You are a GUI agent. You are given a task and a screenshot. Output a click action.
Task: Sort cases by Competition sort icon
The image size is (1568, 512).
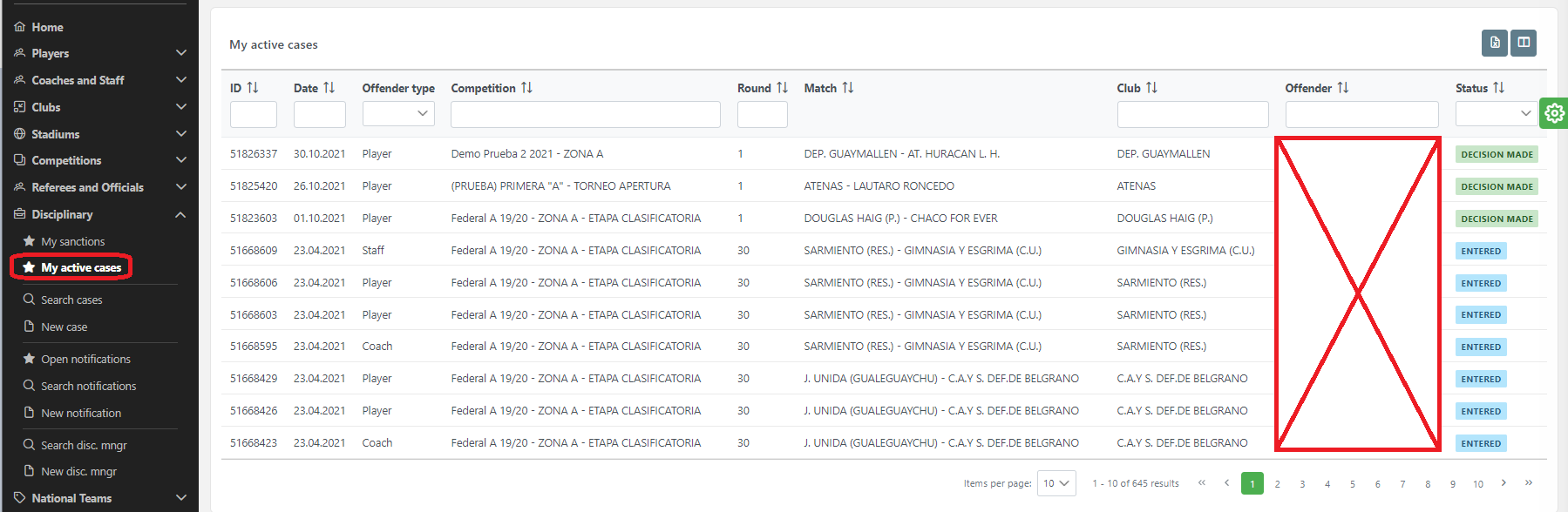coord(526,88)
